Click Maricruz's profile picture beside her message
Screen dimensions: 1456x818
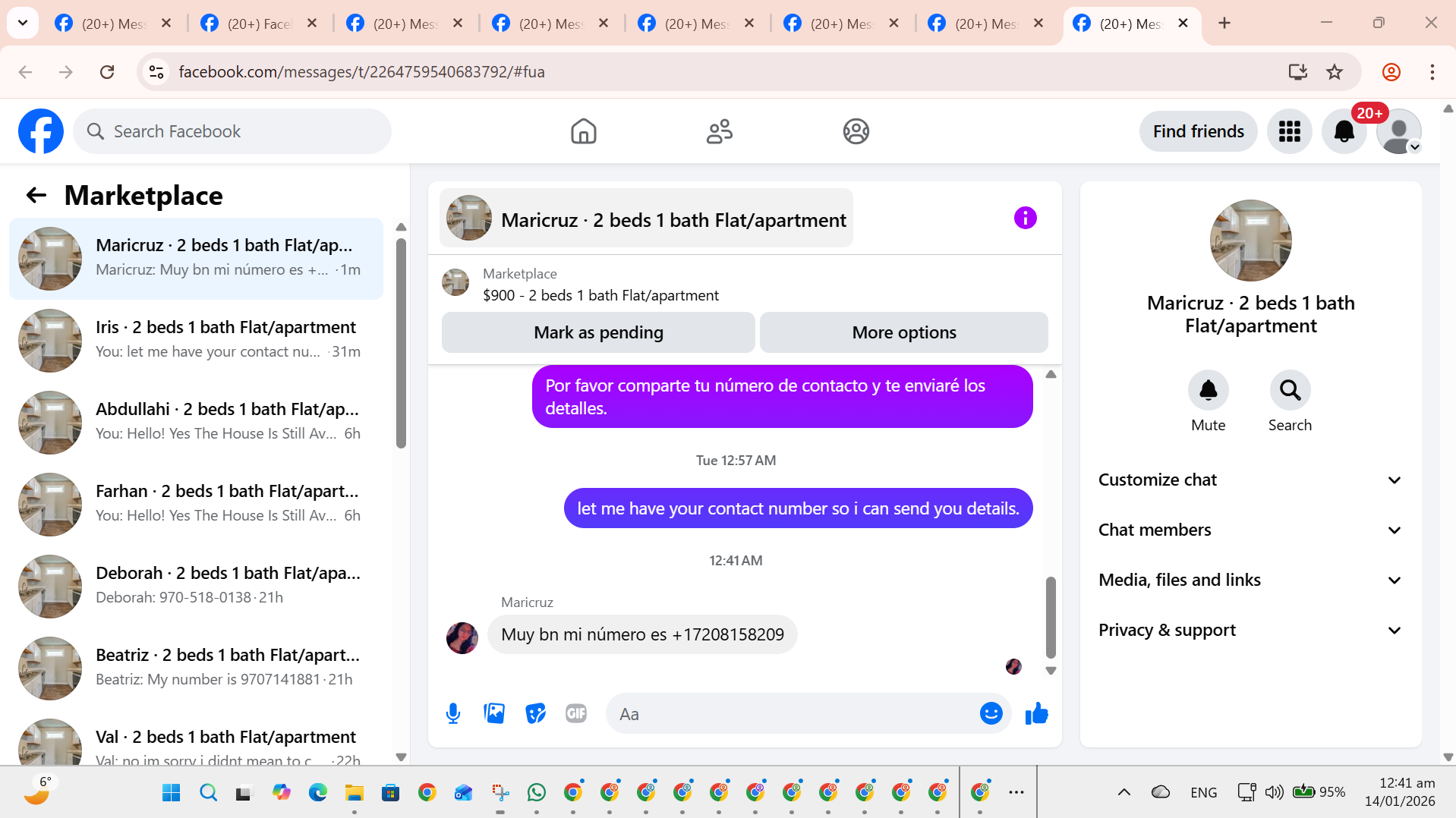tap(462, 637)
